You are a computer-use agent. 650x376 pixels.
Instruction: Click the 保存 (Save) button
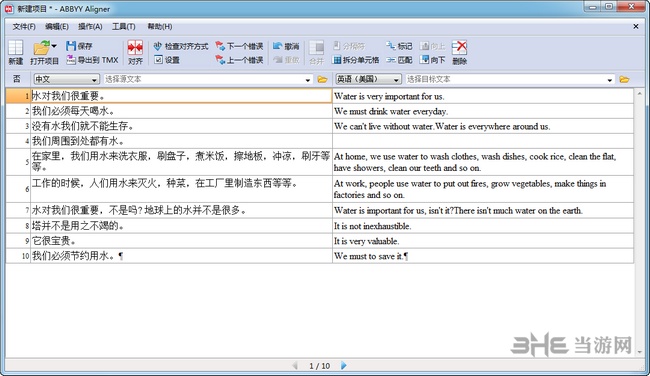[x=79, y=46]
